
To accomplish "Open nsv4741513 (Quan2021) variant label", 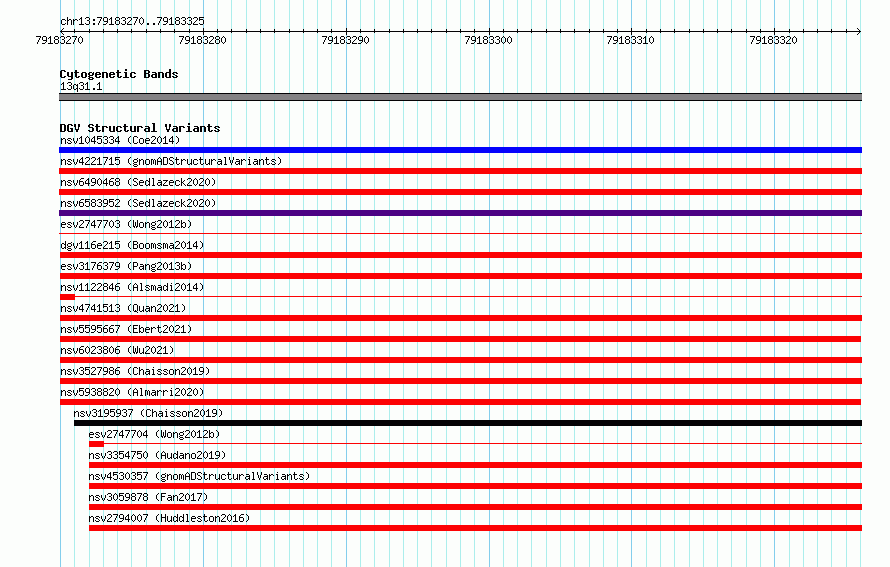I will [x=123, y=308].
